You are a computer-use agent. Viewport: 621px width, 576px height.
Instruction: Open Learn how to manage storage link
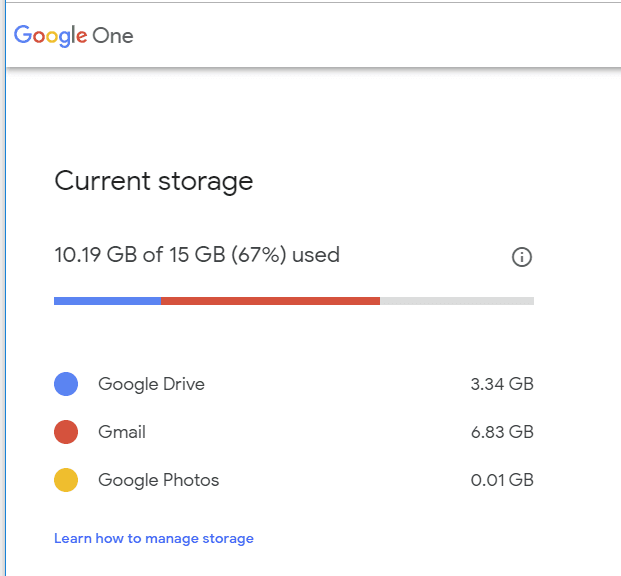coord(154,538)
